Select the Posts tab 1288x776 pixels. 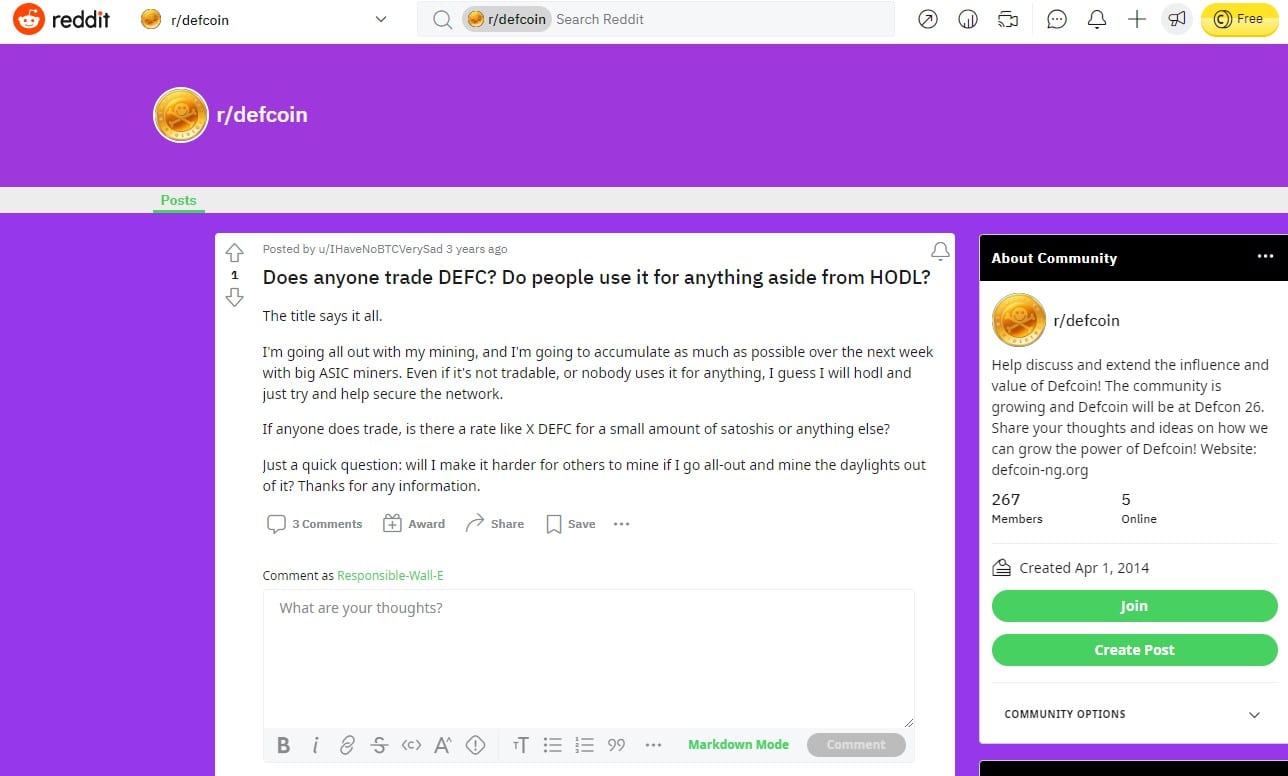tap(179, 200)
